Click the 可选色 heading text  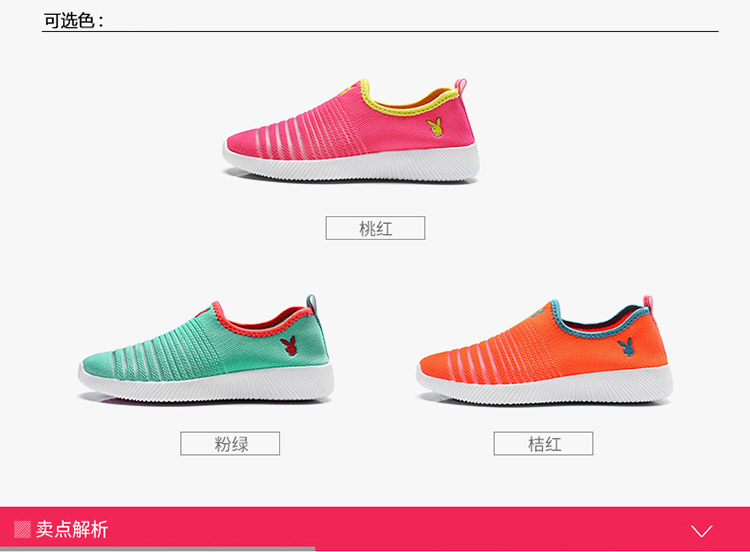pos(73,21)
